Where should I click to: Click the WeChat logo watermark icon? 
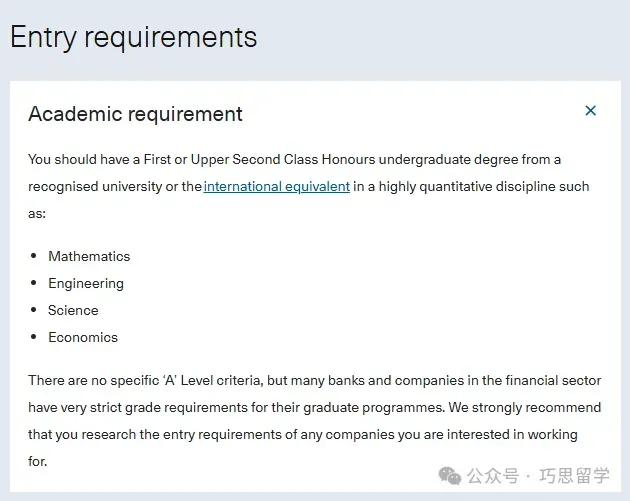[449, 473]
